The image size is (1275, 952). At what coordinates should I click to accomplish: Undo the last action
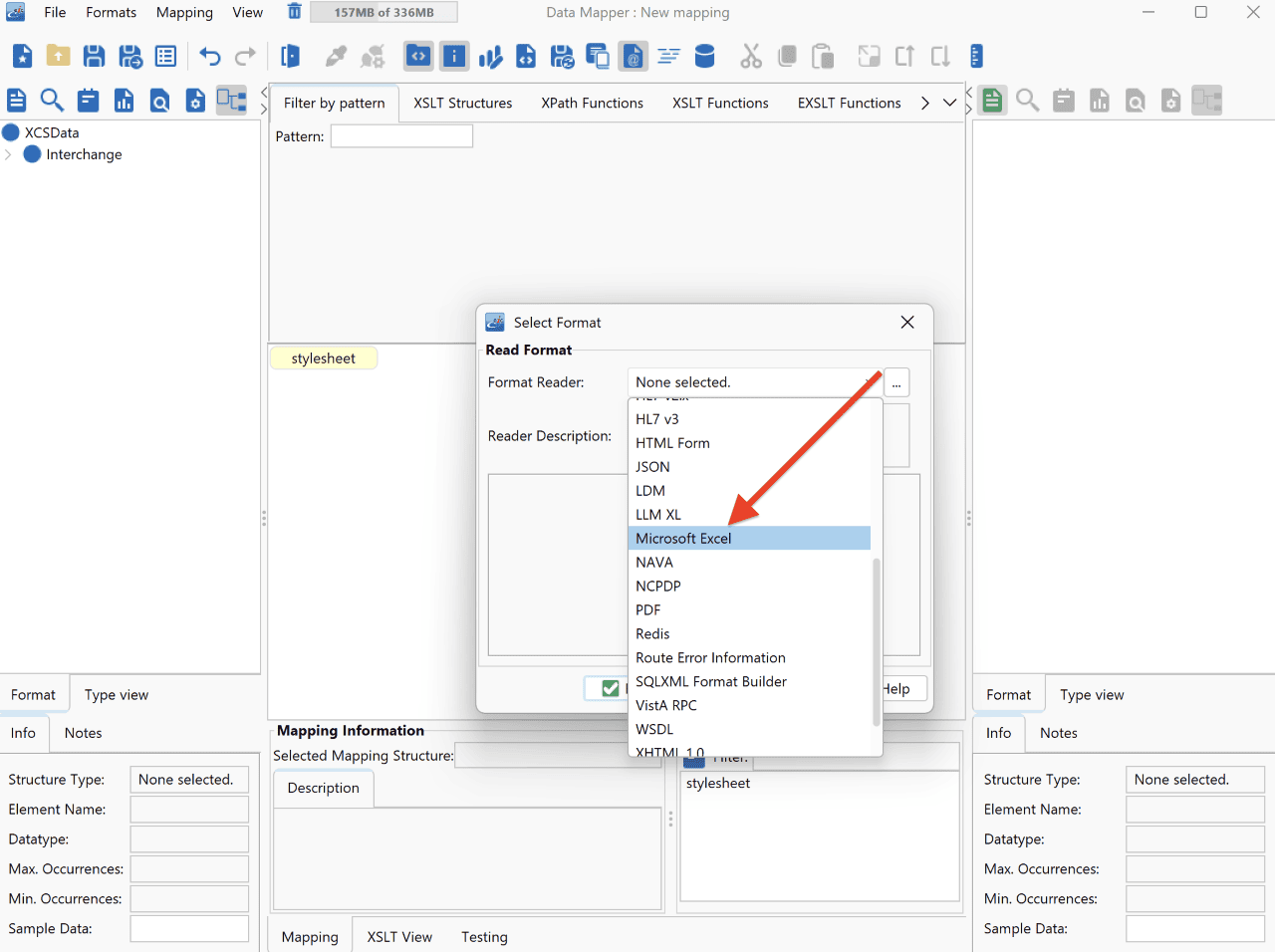209,56
